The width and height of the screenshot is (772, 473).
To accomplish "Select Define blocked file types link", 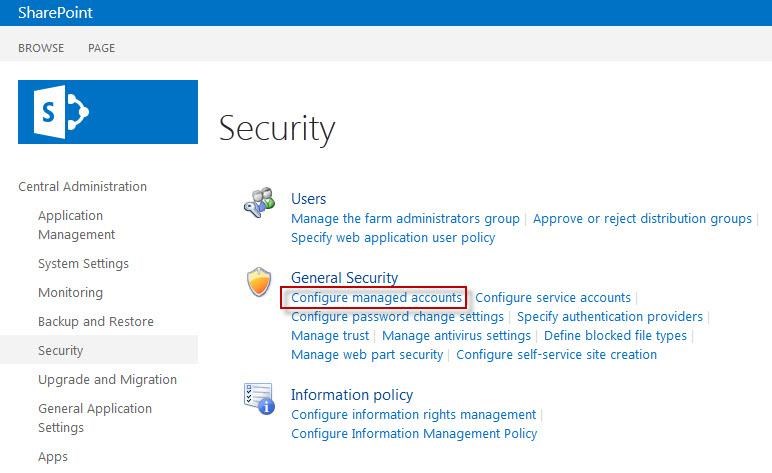I will (x=615, y=335).
